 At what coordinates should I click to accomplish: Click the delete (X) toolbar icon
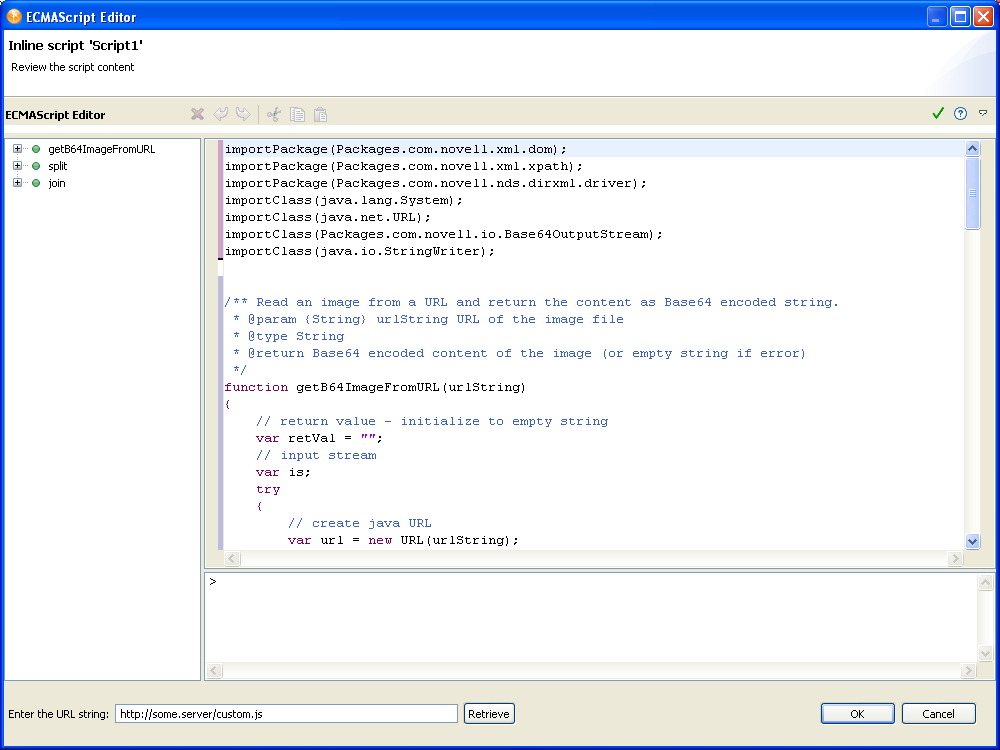pos(198,114)
